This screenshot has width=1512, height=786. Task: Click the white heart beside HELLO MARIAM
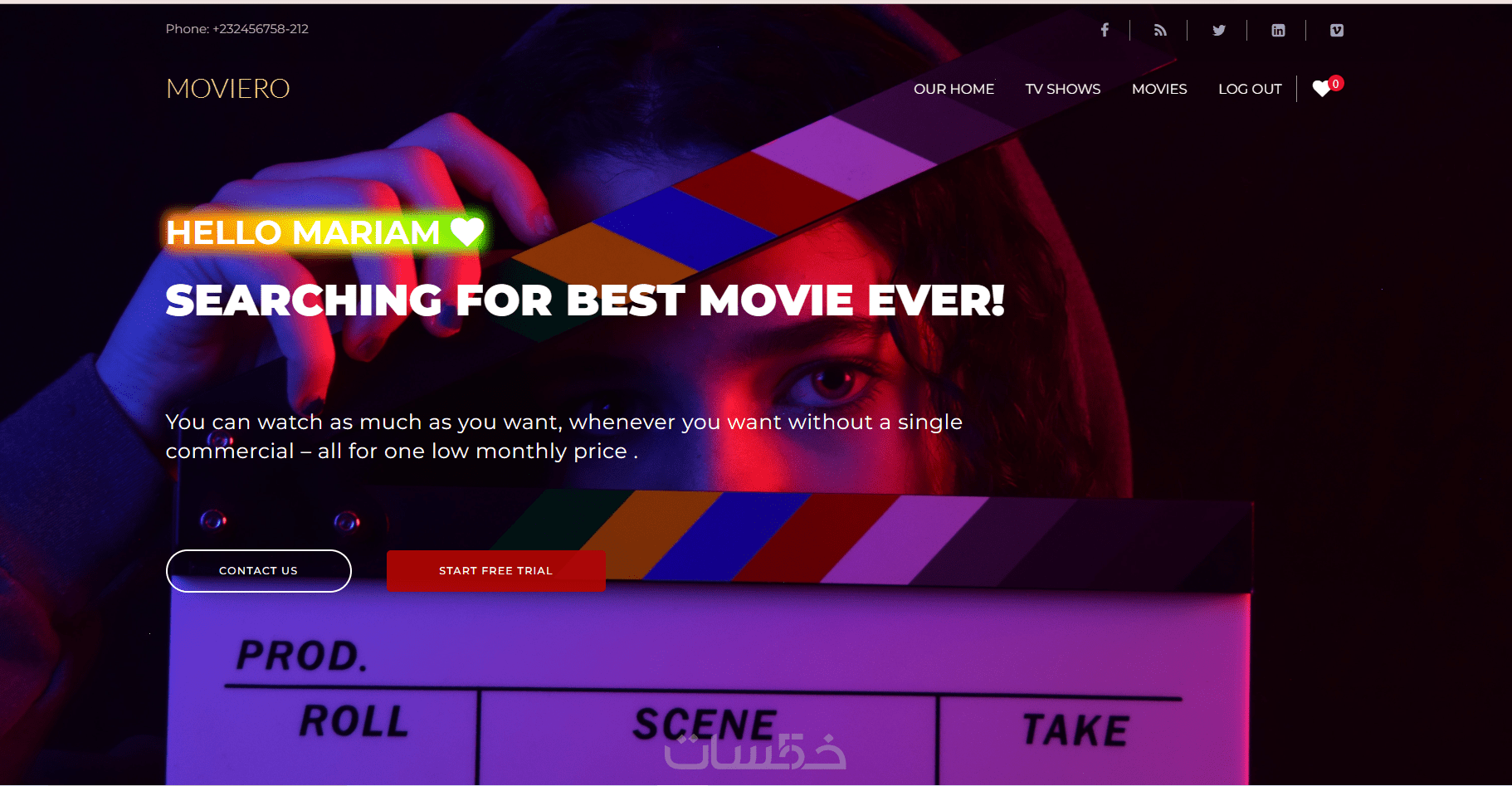pos(467,232)
